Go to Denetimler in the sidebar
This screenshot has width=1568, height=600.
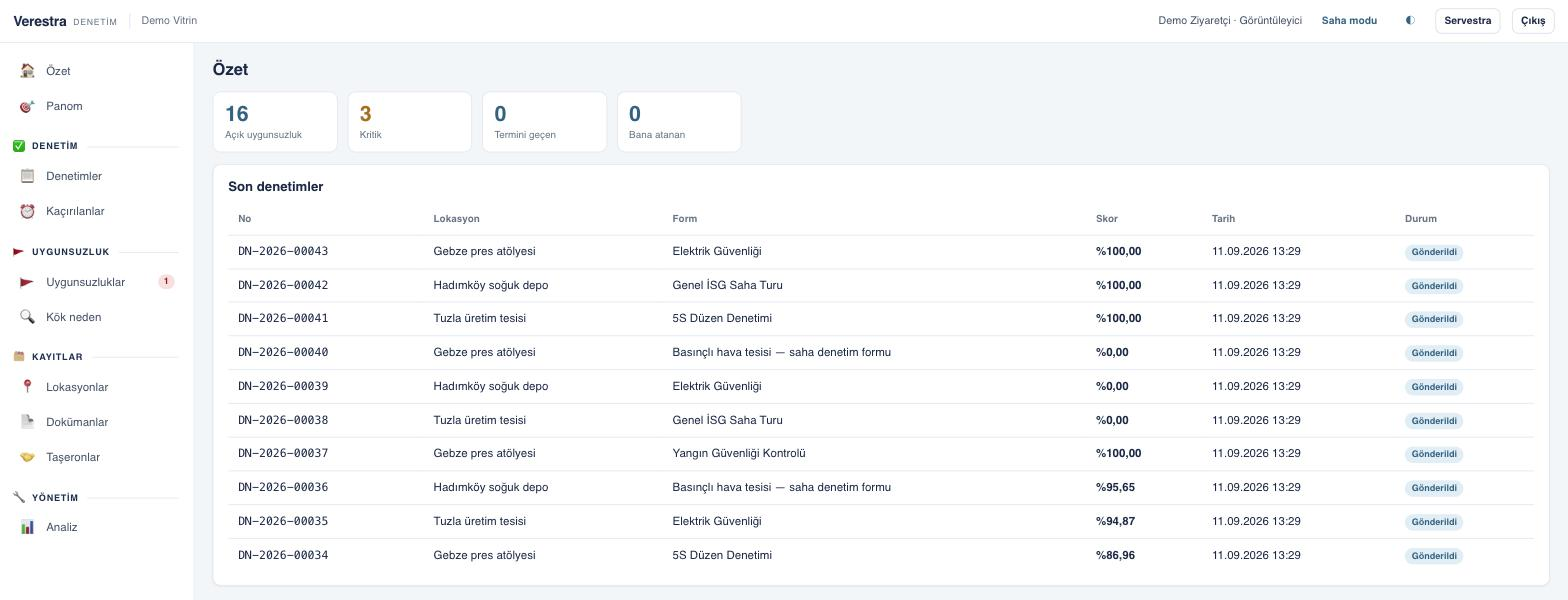tap(96, 176)
